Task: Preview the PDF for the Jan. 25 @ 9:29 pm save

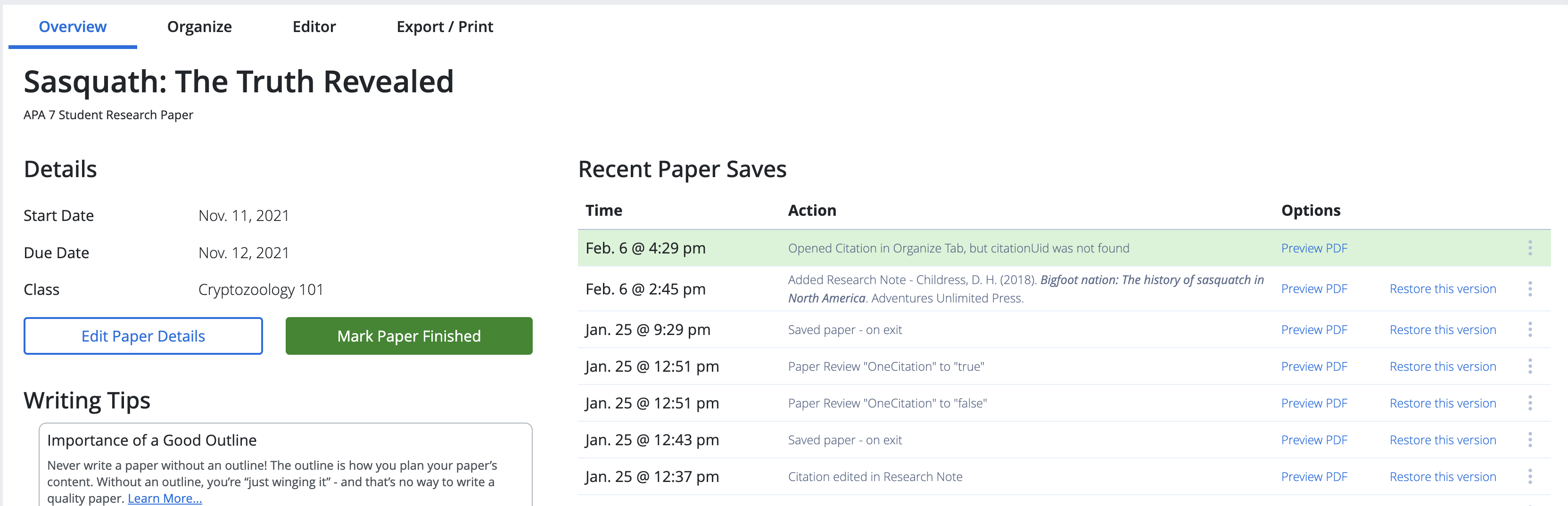Action: [x=1314, y=330]
